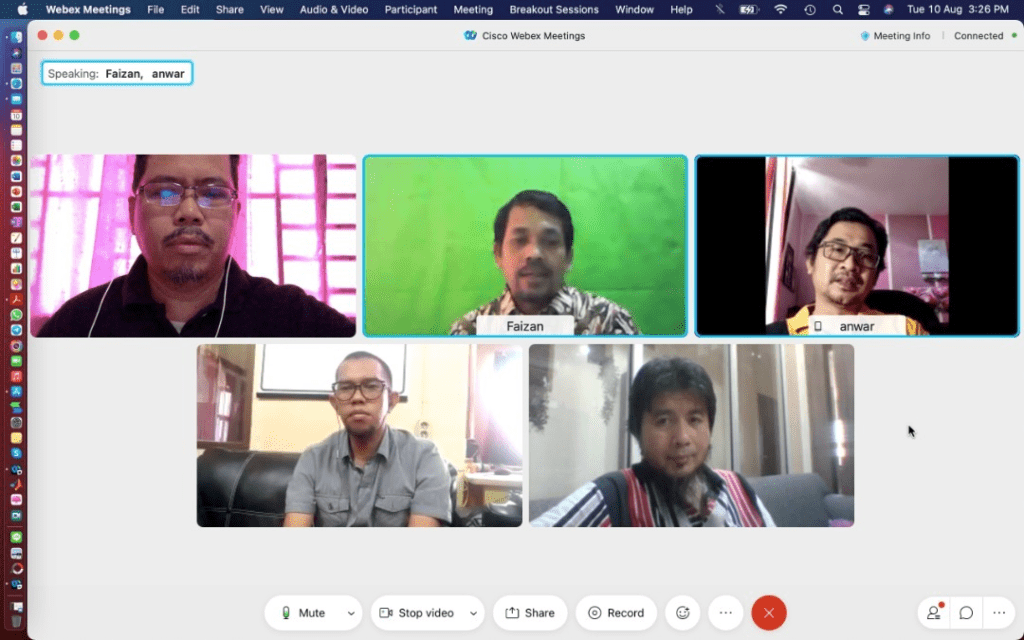Open Trash from the Dock
This screenshot has width=1024, height=640.
pos(16,621)
